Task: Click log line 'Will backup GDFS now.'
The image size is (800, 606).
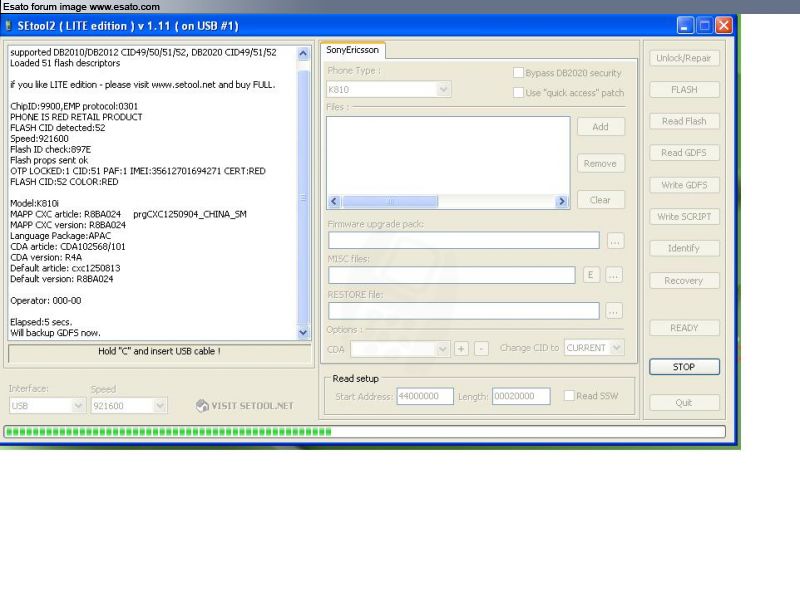Action: click(55, 333)
